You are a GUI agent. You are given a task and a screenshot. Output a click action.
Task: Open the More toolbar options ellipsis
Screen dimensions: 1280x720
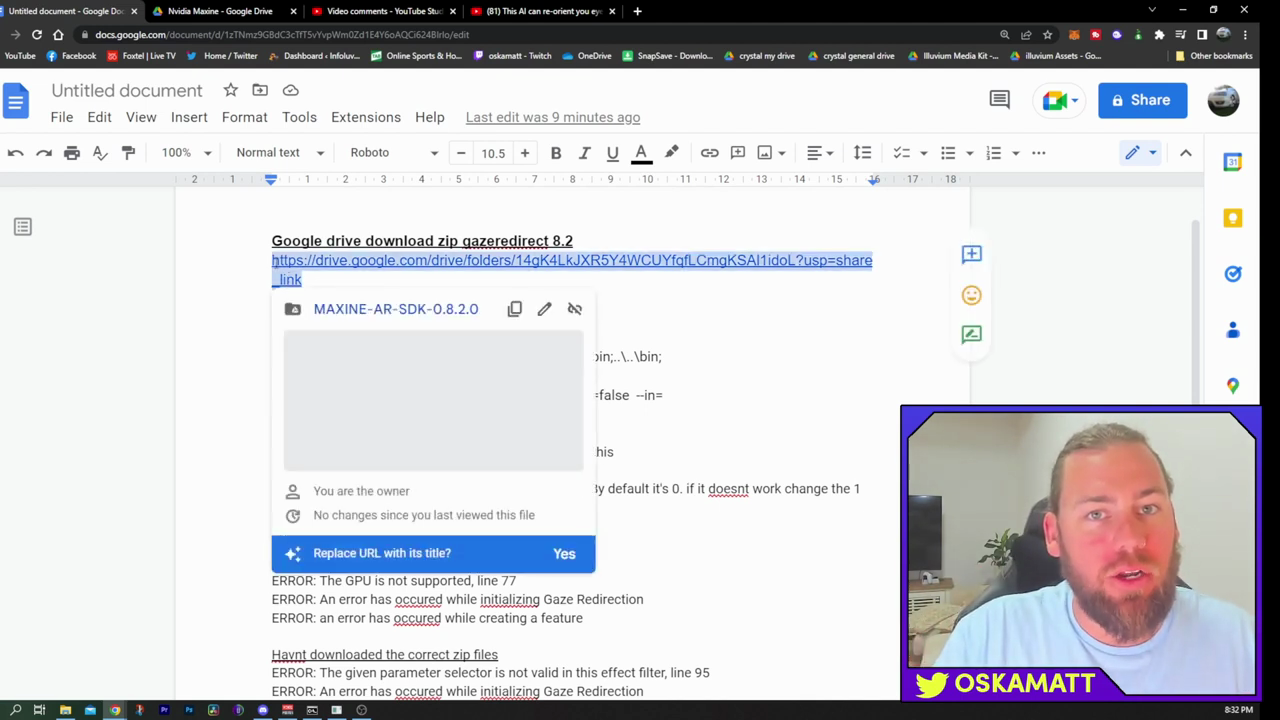[1039, 153]
